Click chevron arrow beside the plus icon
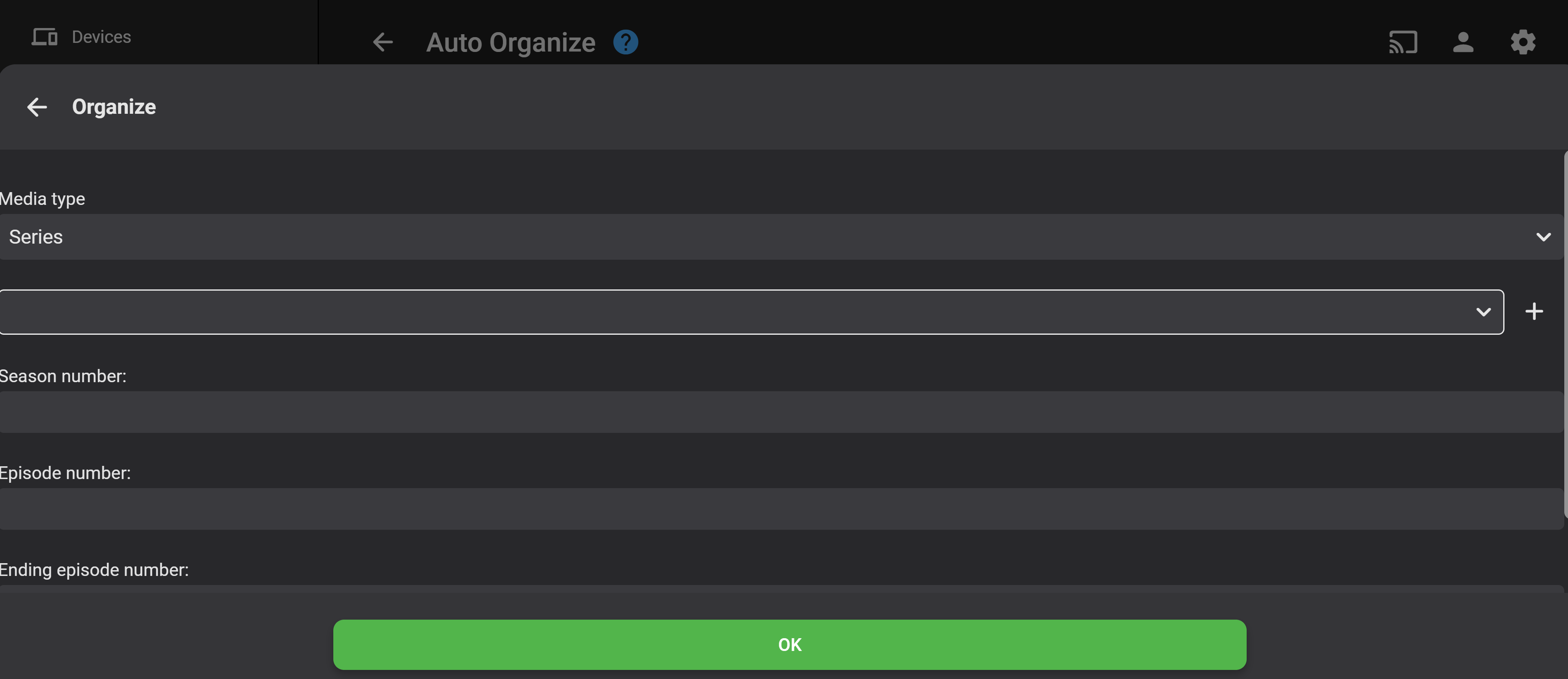1568x679 pixels. [x=1483, y=312]
